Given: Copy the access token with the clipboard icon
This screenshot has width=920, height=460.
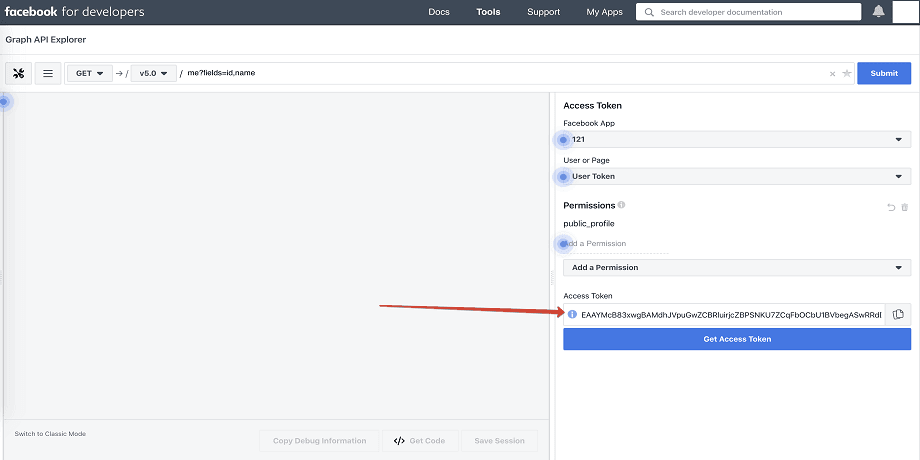Looking at the screenshot, I should 898,314.
